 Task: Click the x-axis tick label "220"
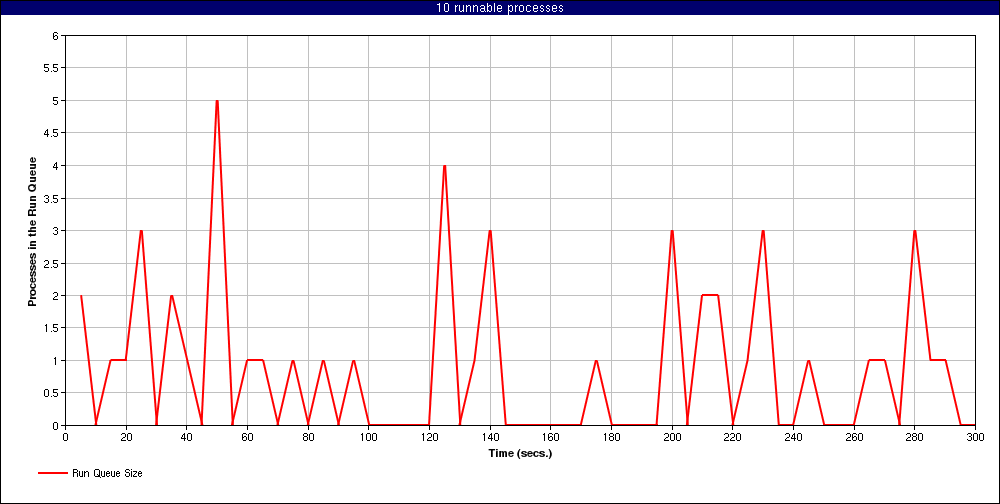[733, 438]
